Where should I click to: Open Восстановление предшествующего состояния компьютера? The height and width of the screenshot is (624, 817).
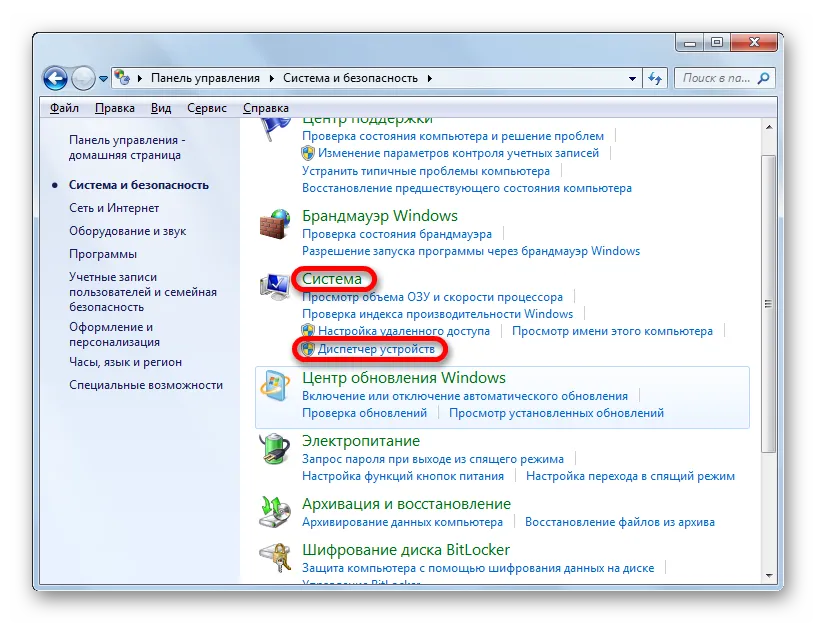pos(467,188)
